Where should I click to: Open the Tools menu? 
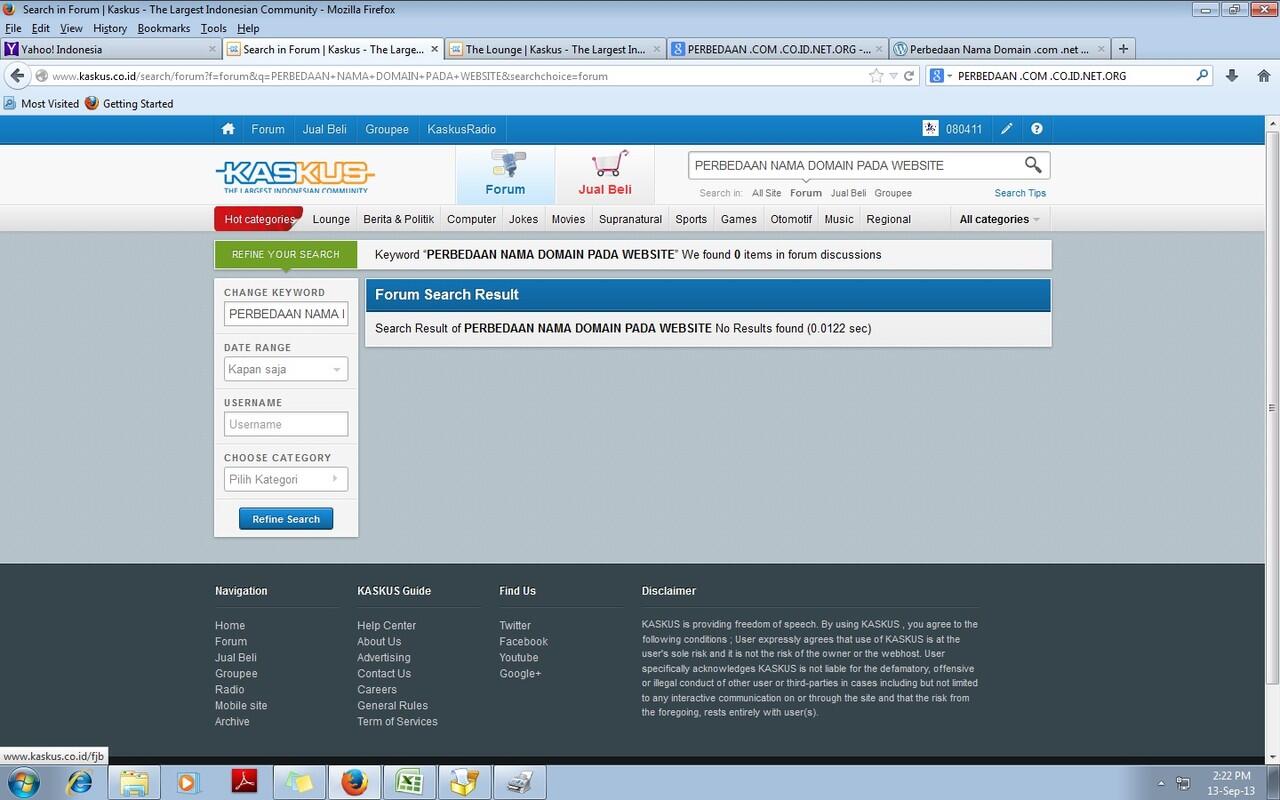coord(214,28)
